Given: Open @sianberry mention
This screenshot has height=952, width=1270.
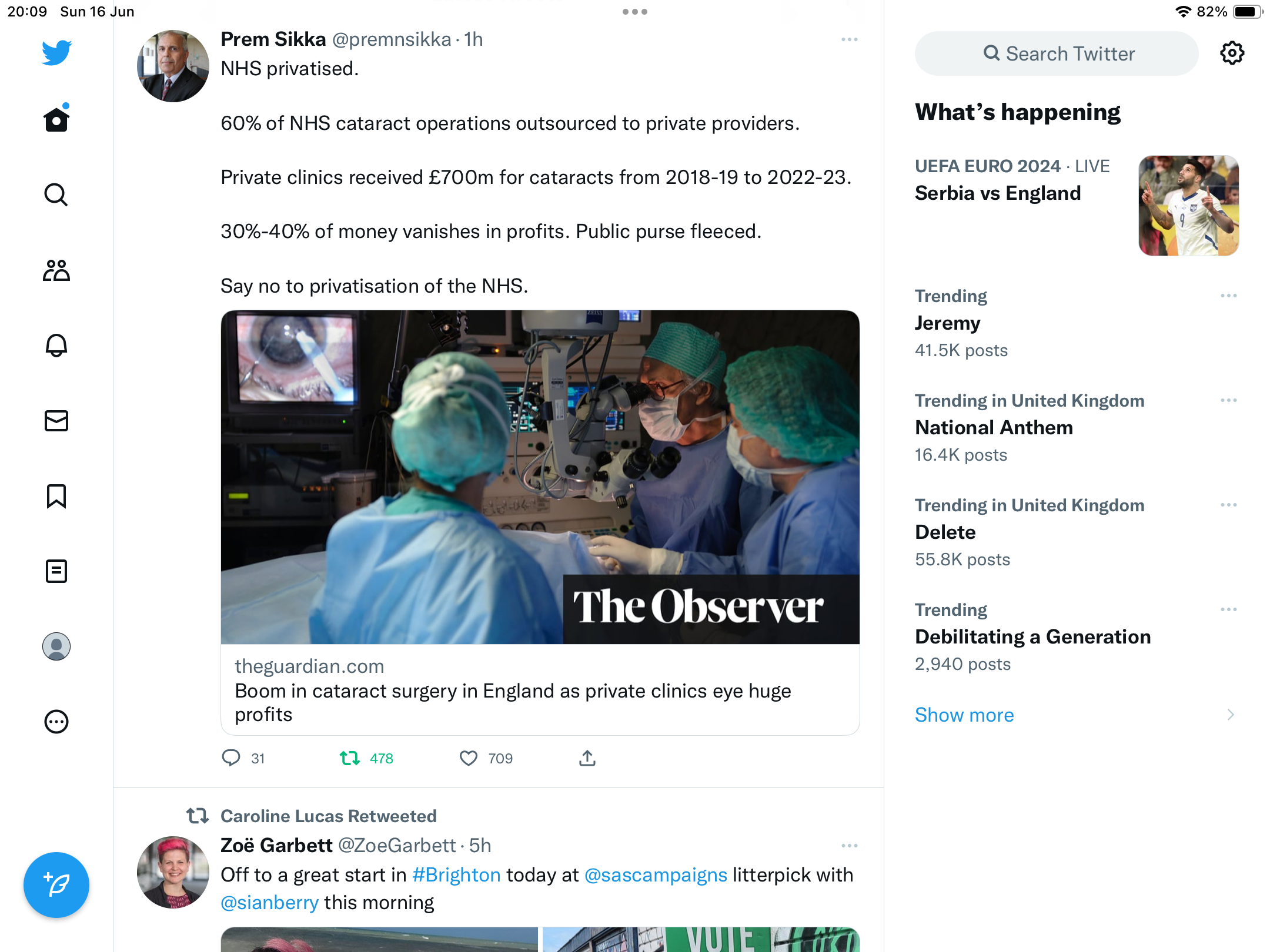Looking at the screenshot, I should (270, 903).
